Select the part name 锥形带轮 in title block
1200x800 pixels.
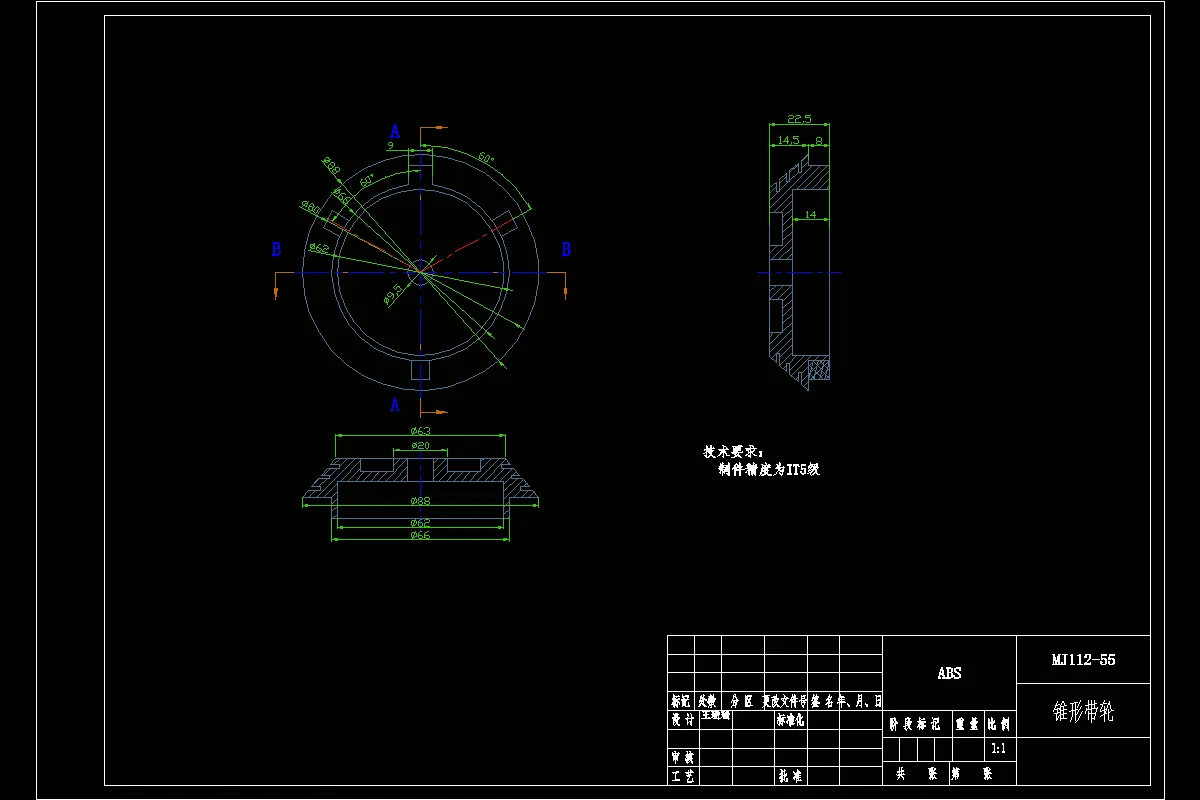1084,710
